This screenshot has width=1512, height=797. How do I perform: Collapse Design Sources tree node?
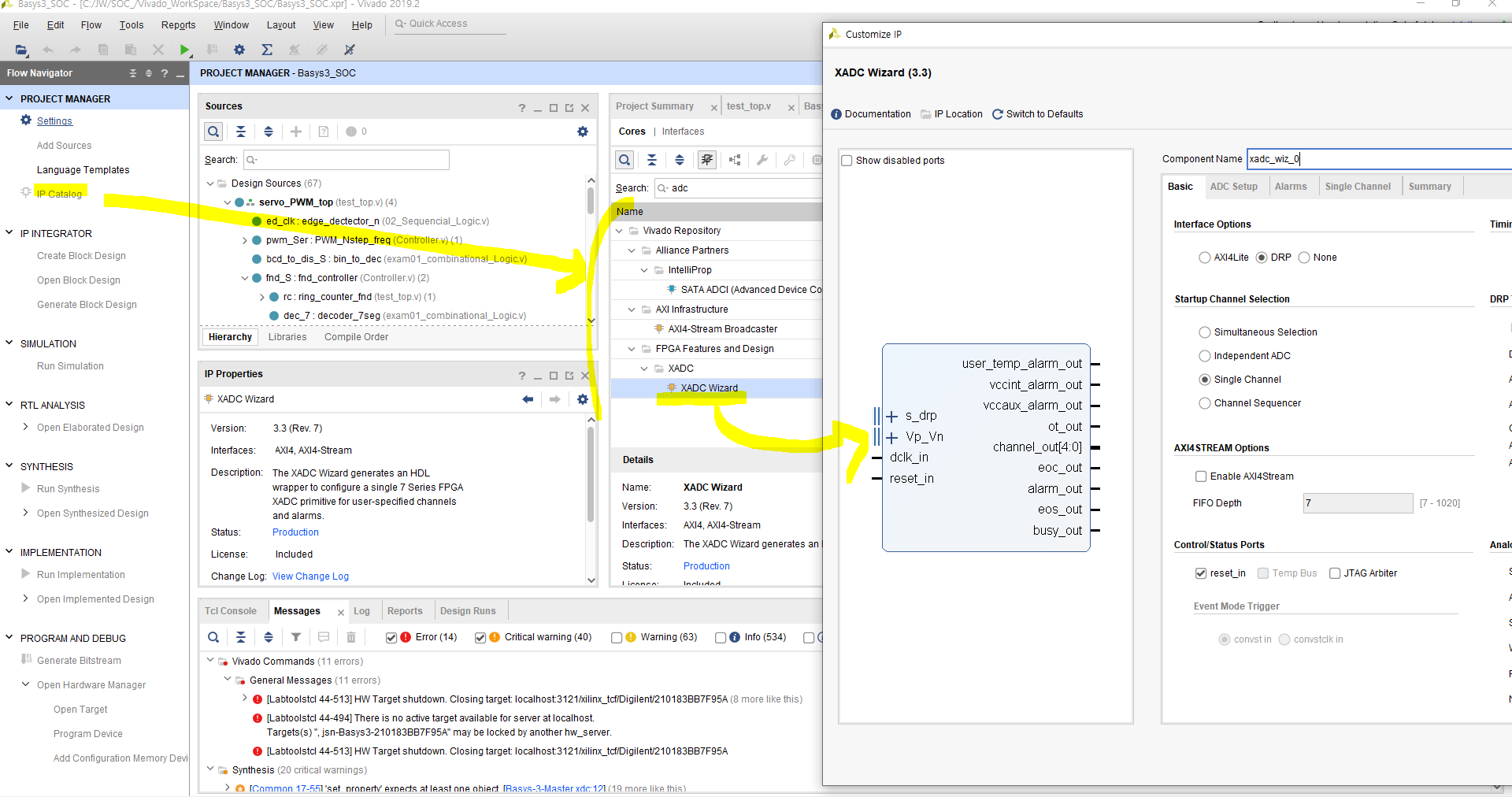tap(210, 183)
